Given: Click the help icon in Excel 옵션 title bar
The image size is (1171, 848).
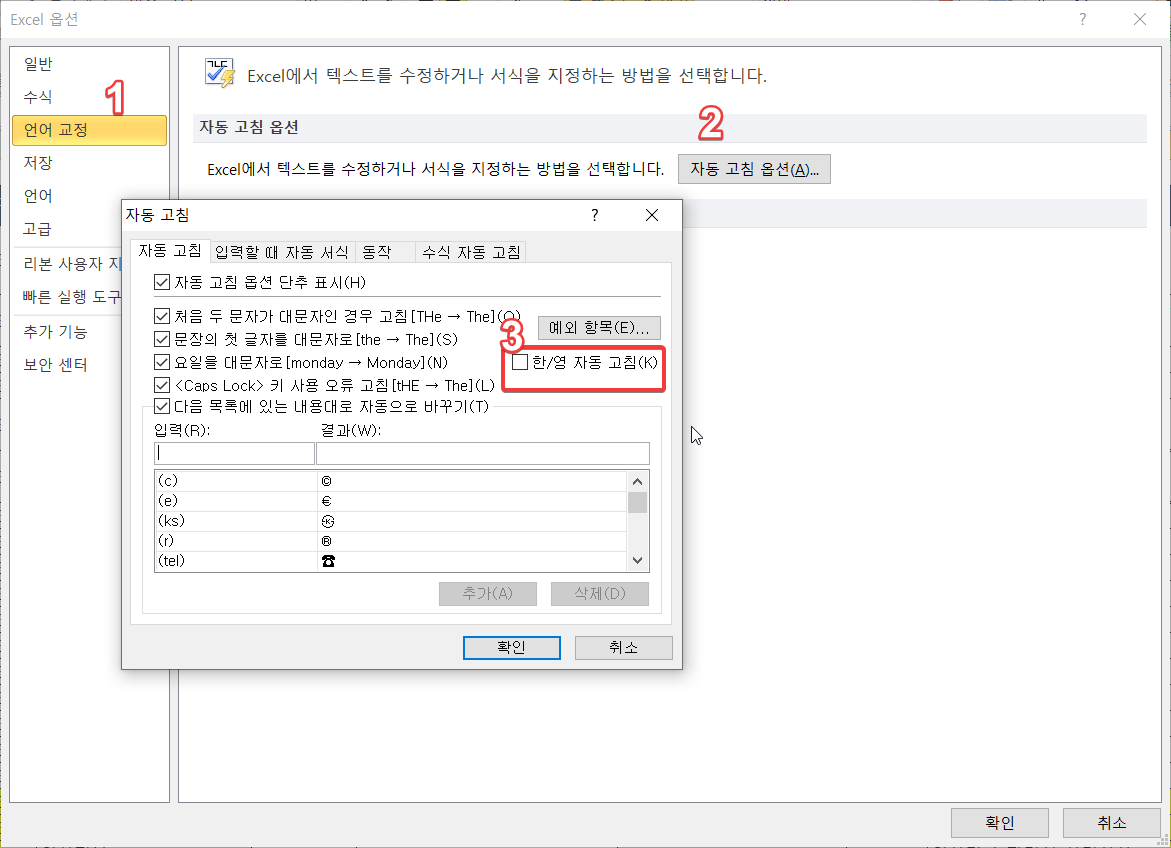Looking at the screenshot, I should pos(1082,19).
